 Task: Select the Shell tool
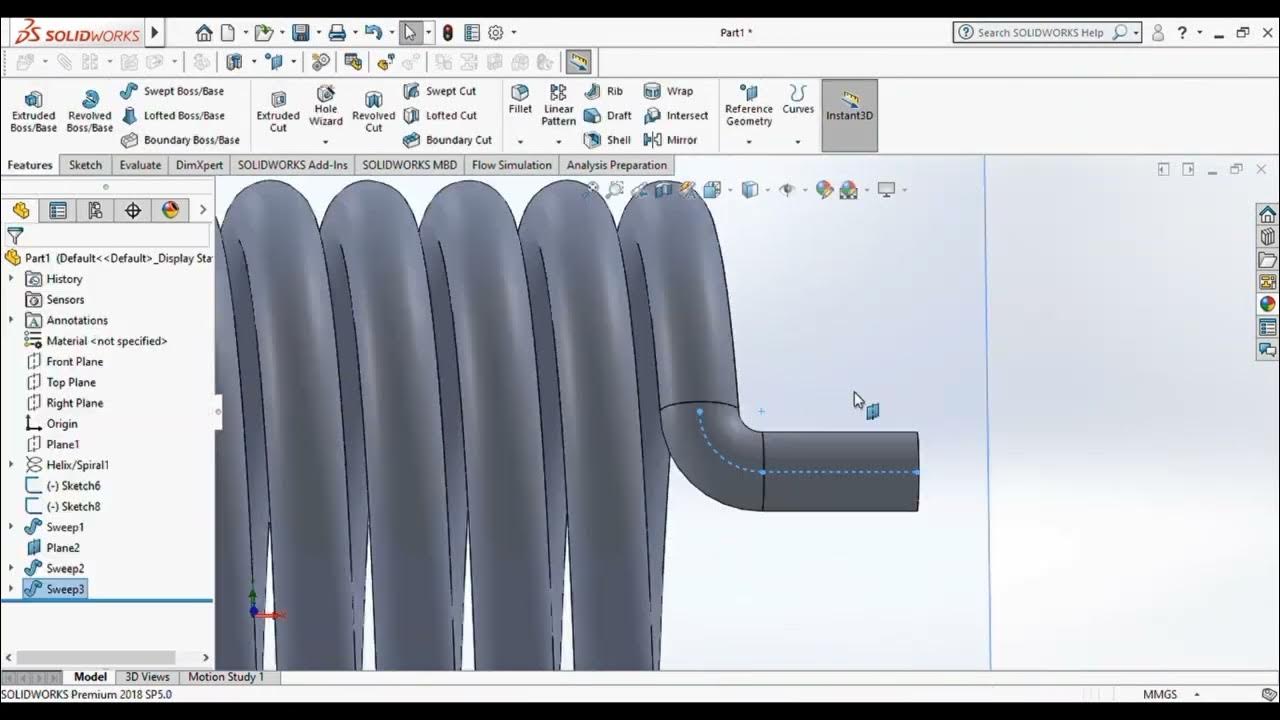pyautogui.click(x=607, y=140)
